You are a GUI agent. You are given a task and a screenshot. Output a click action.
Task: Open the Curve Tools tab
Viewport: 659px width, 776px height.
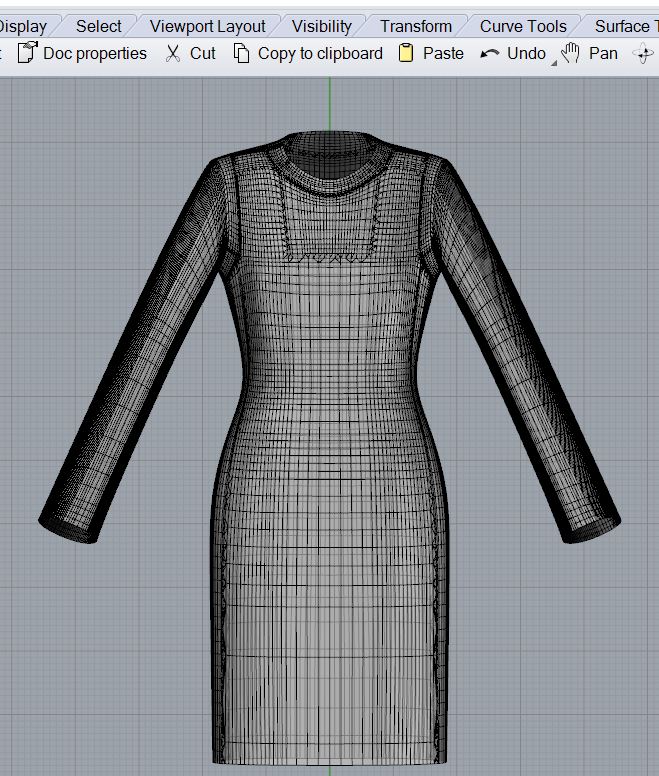pyautogui.click(x=523, y=26)
